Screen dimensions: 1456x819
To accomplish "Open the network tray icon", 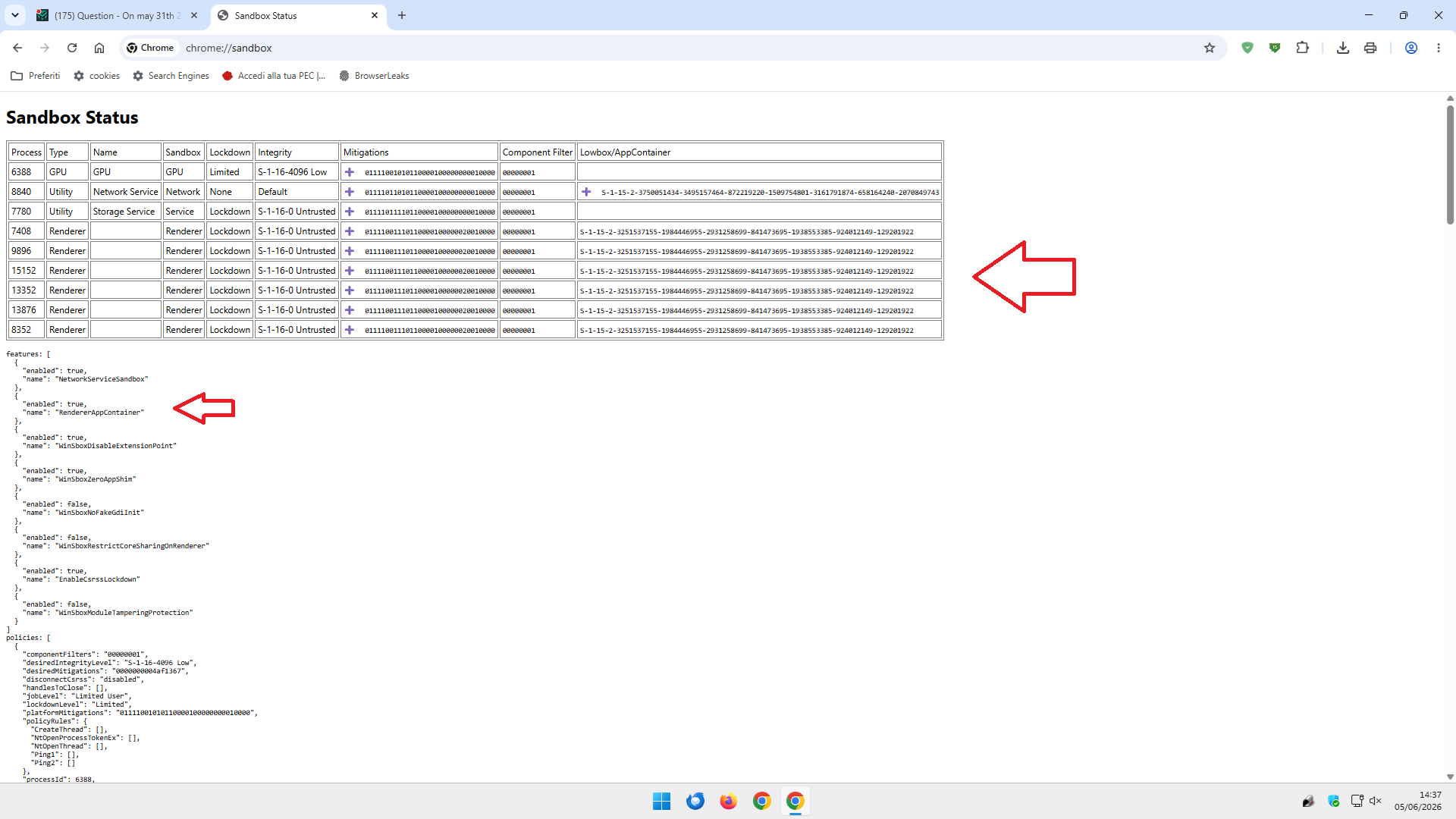I will [x=1357, y=801].
